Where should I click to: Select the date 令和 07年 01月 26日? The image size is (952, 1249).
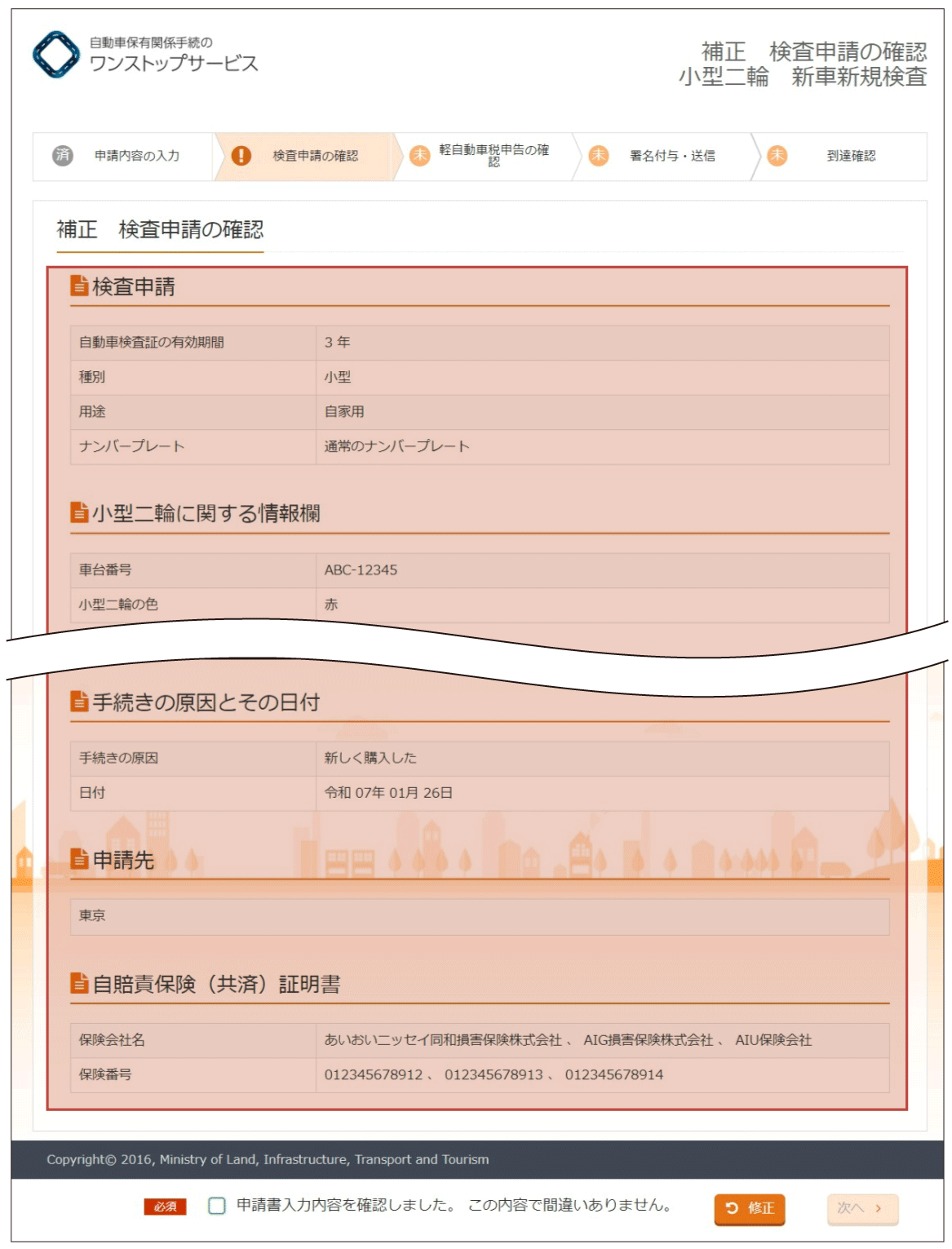(x=388, y=793)
